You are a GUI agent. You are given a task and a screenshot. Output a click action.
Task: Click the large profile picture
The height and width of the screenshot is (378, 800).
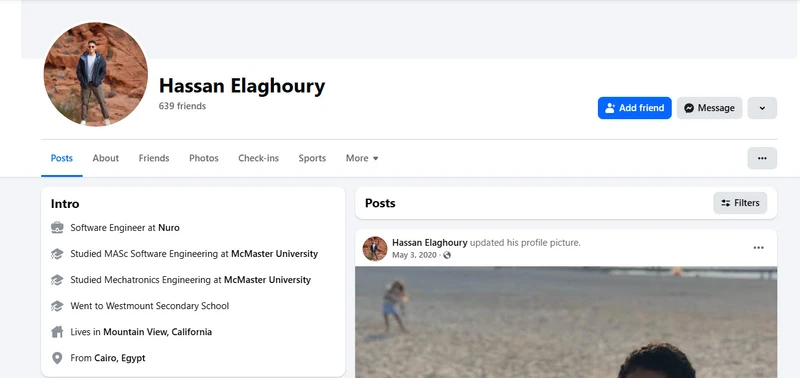pos(96,74)
